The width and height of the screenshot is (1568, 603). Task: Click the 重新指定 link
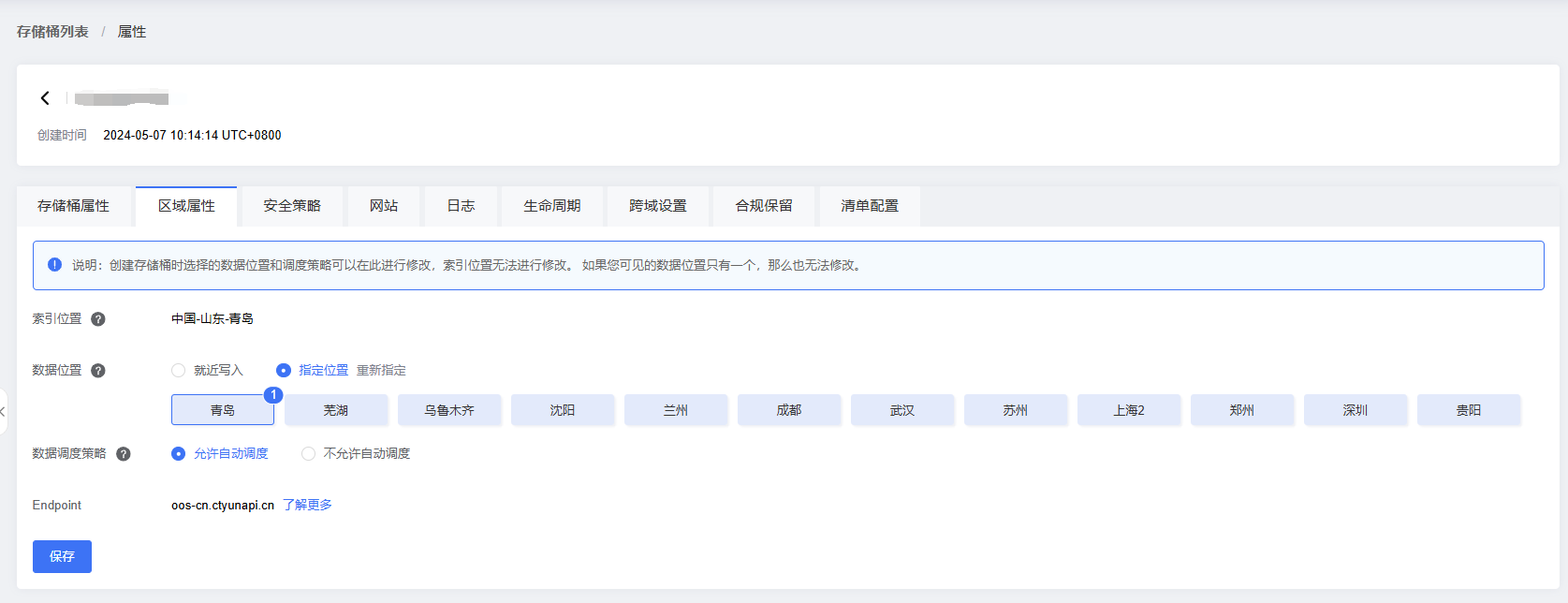coord(381,371)
